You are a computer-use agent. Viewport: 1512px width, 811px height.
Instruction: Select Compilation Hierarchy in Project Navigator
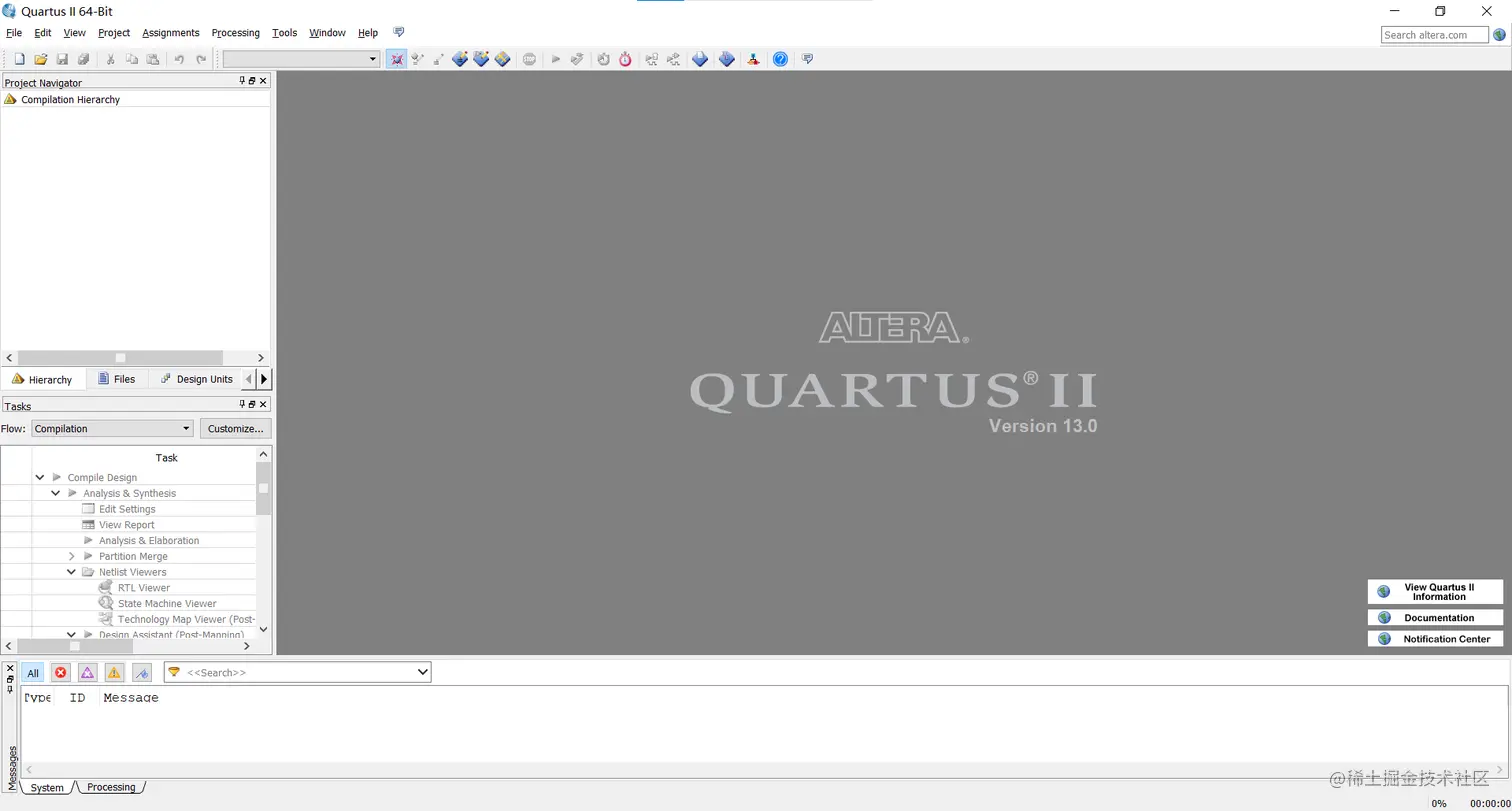(x=70, y=100)
